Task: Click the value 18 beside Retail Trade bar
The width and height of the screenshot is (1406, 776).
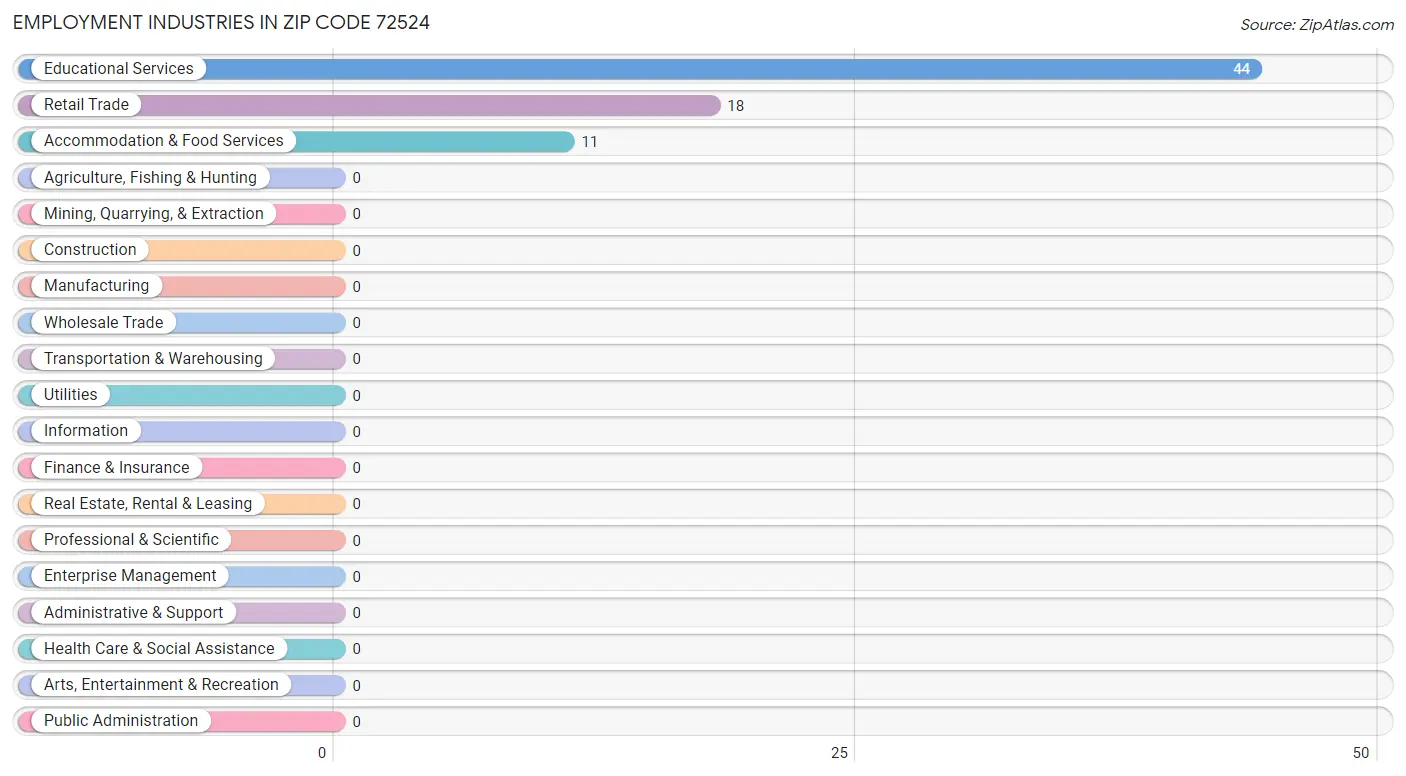Action: pos(736,106)
